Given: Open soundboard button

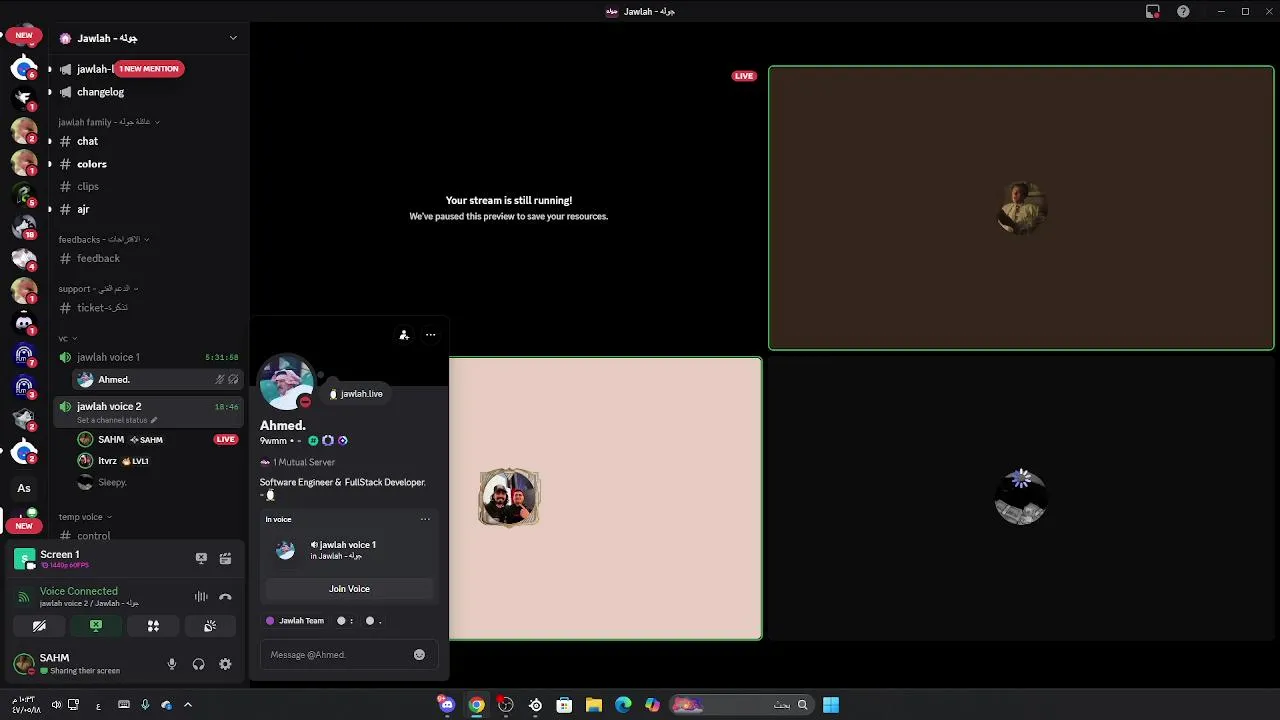Looking at the screenshot, I should pos(210,626).
